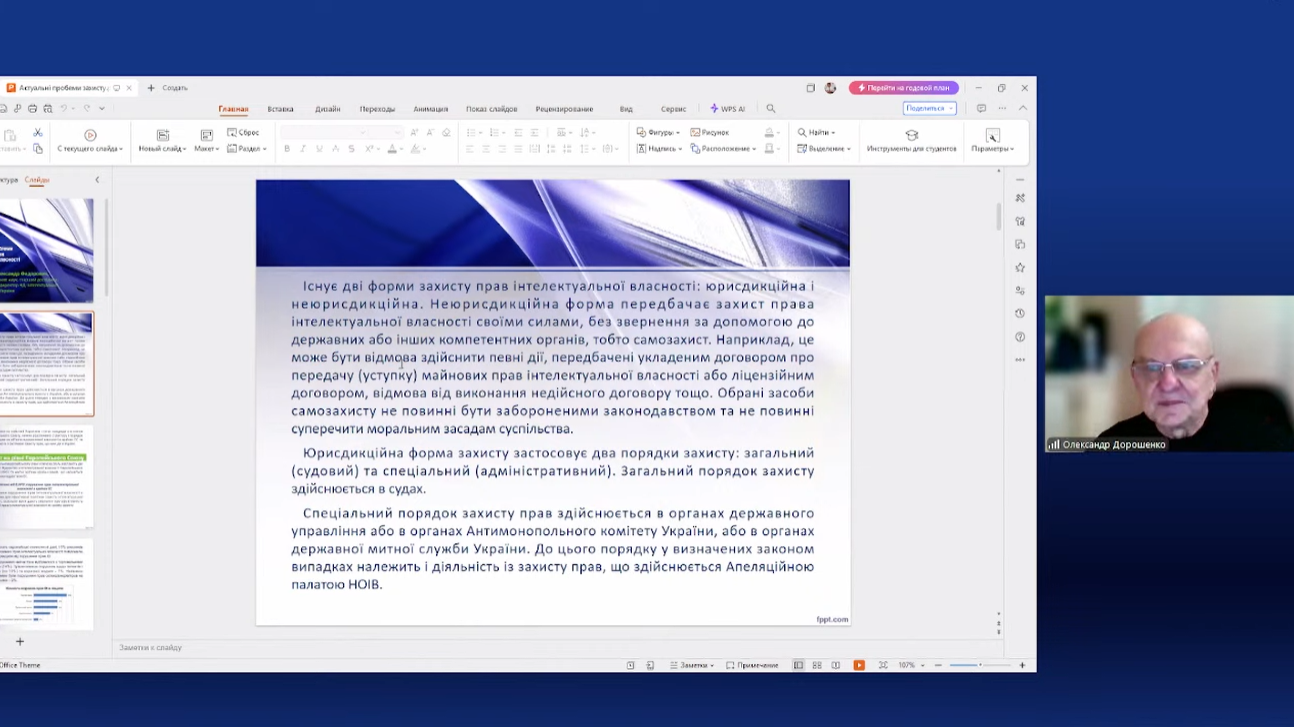Select the third slide thumbnail
Screen dimensions: 1294x727
point(46,476)
